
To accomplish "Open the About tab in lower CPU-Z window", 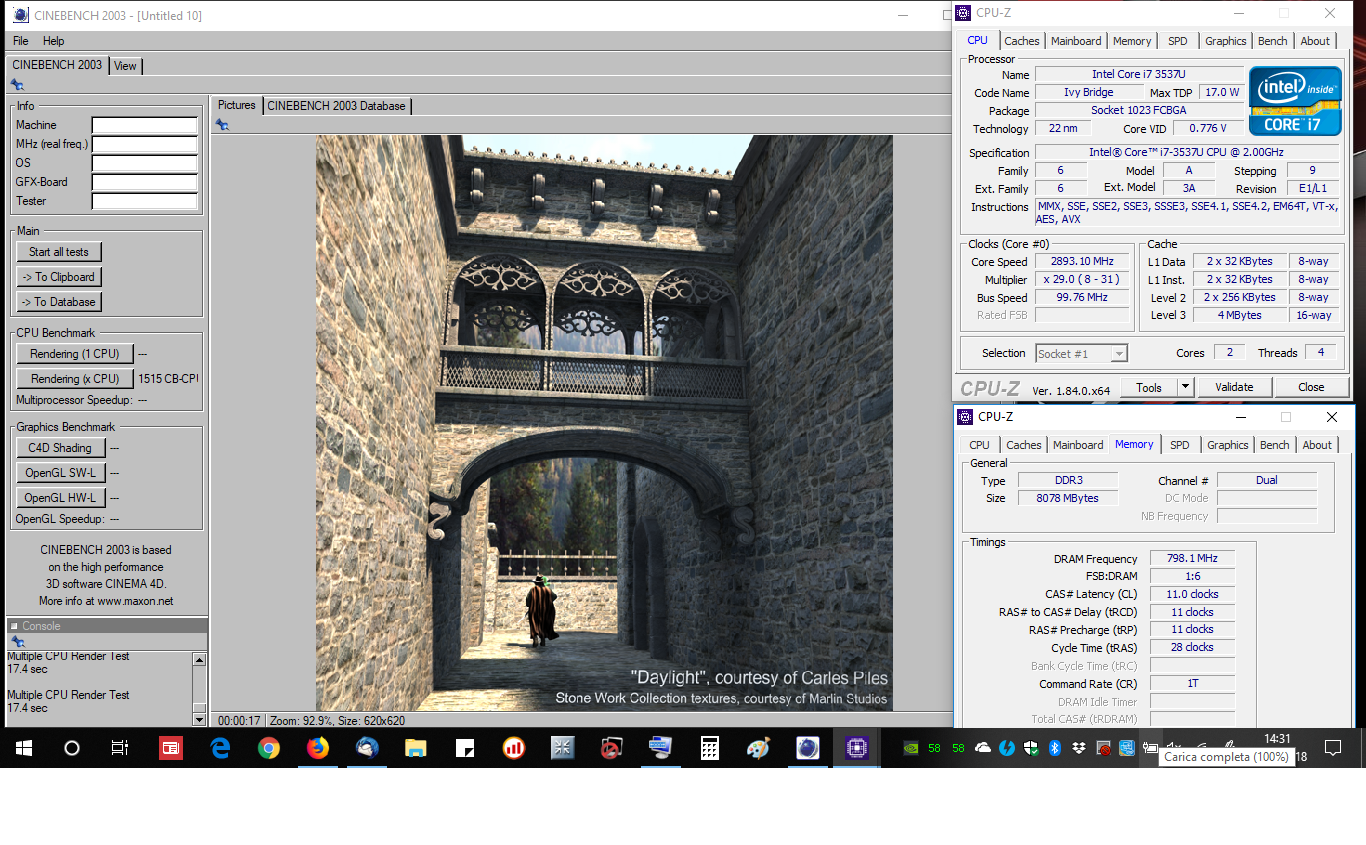I will coord(1317,445).
